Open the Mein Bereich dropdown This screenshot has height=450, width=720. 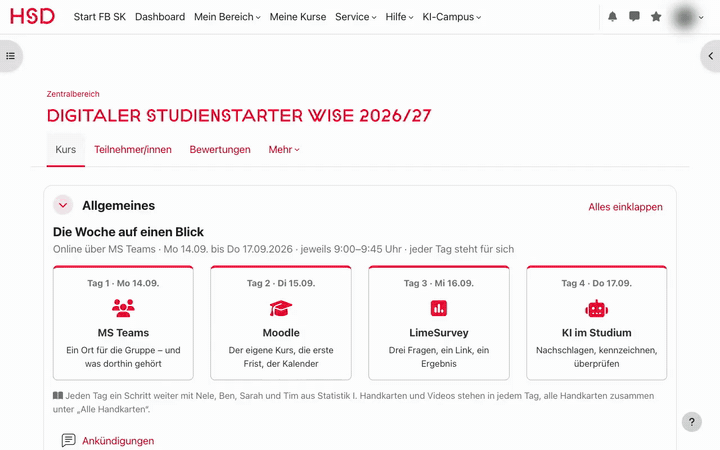[x=227, y=17]
